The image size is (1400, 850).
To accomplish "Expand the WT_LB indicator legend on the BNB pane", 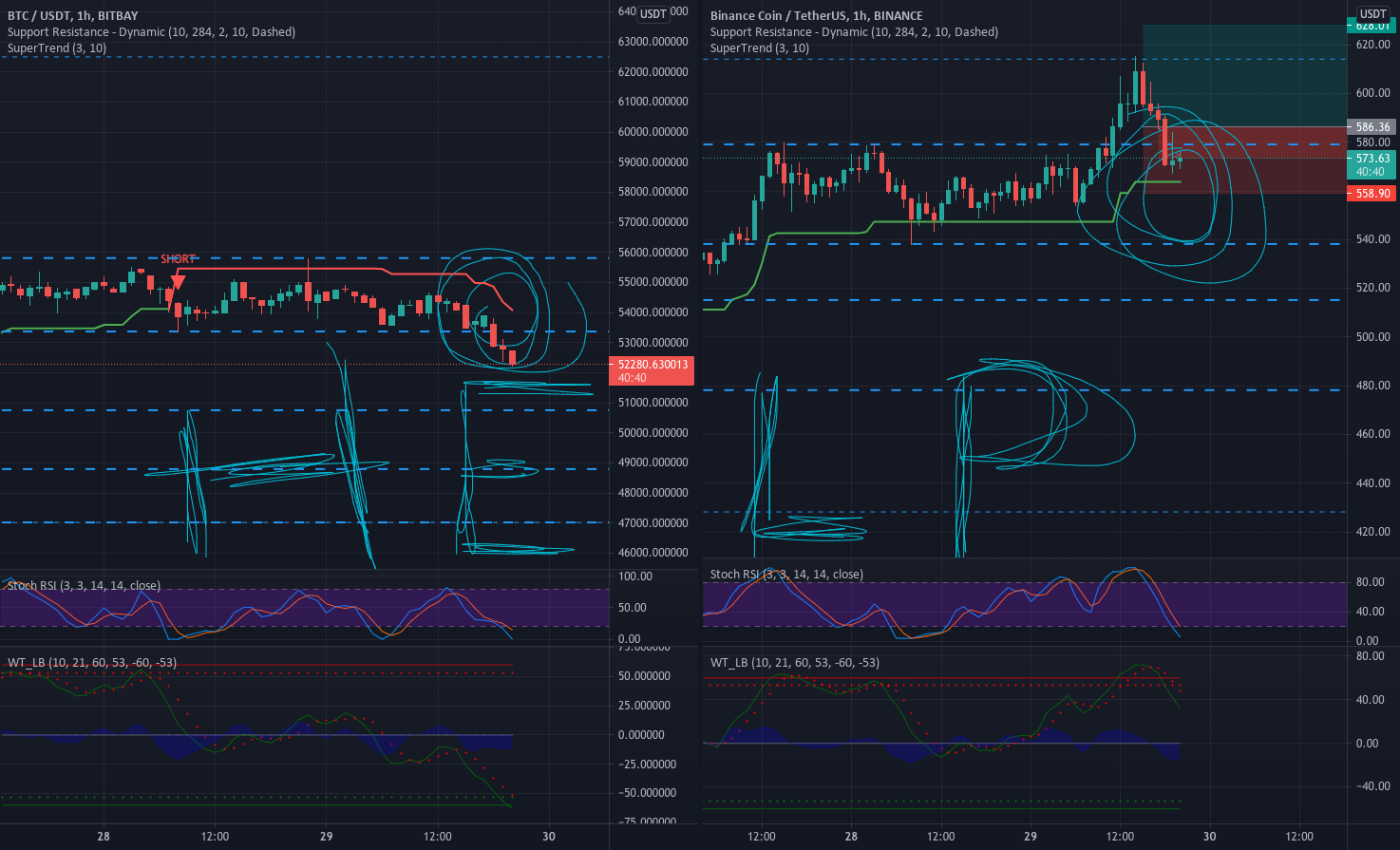I will click(x=795, y=662).
